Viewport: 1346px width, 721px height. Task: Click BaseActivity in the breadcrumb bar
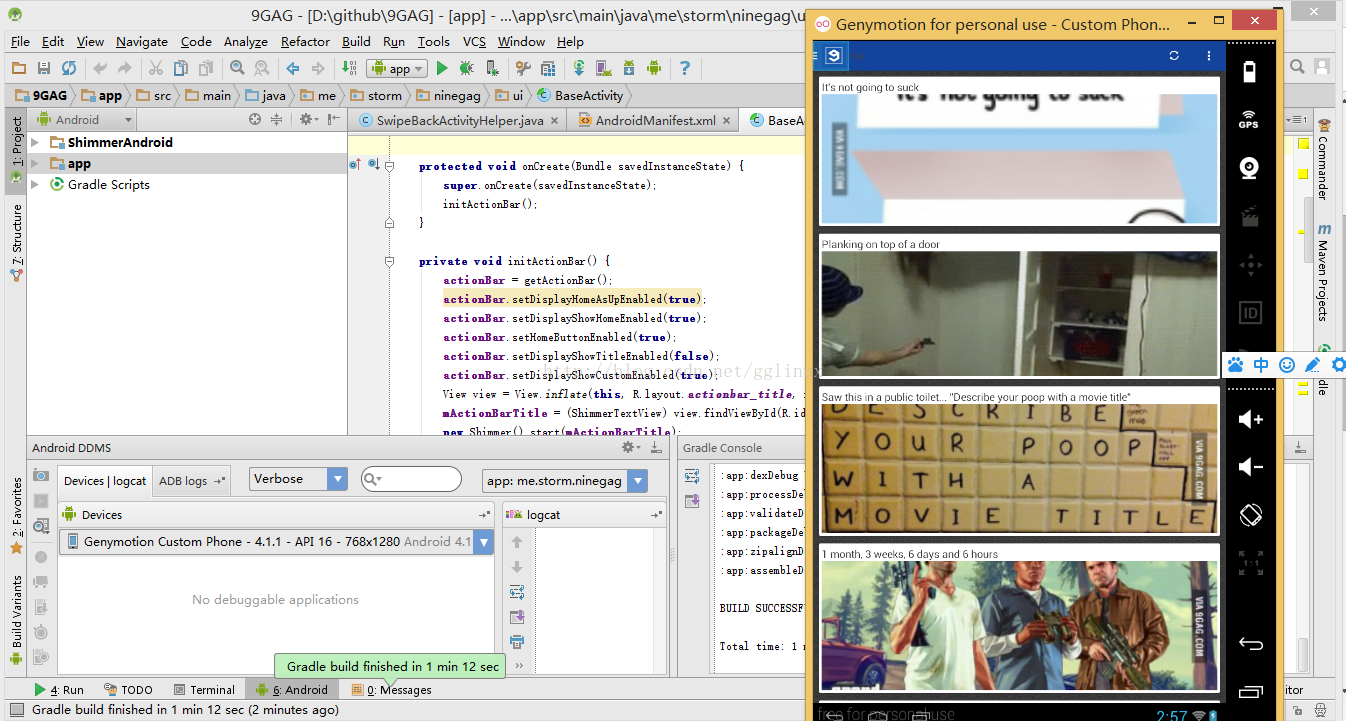(580, 96)
